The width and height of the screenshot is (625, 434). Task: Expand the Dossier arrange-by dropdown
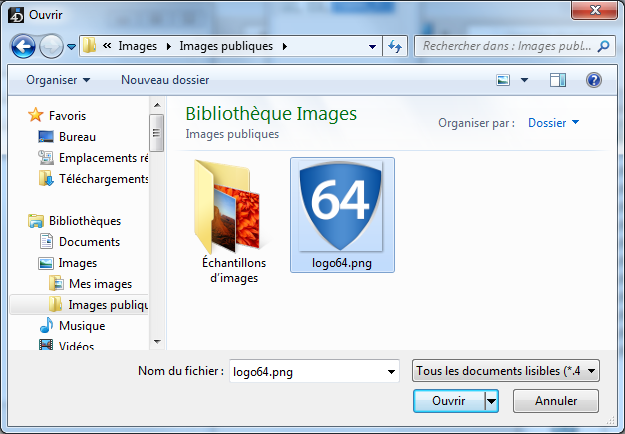pos(553,123)
